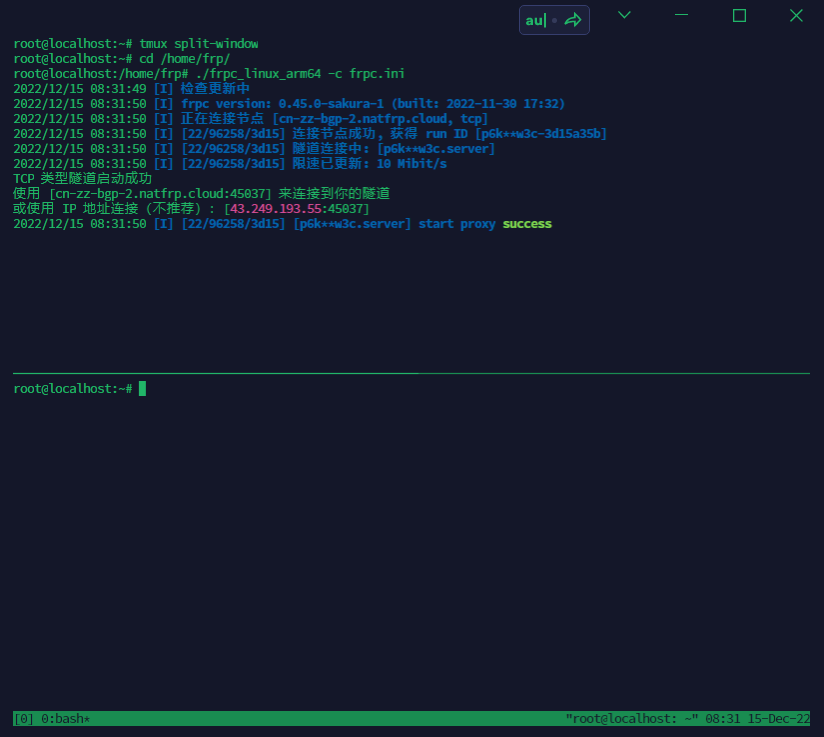This screenshot has height=737, width=824.
Task: Click the cursor block in the lower tmux pane
Action: (x=142, y=388)
